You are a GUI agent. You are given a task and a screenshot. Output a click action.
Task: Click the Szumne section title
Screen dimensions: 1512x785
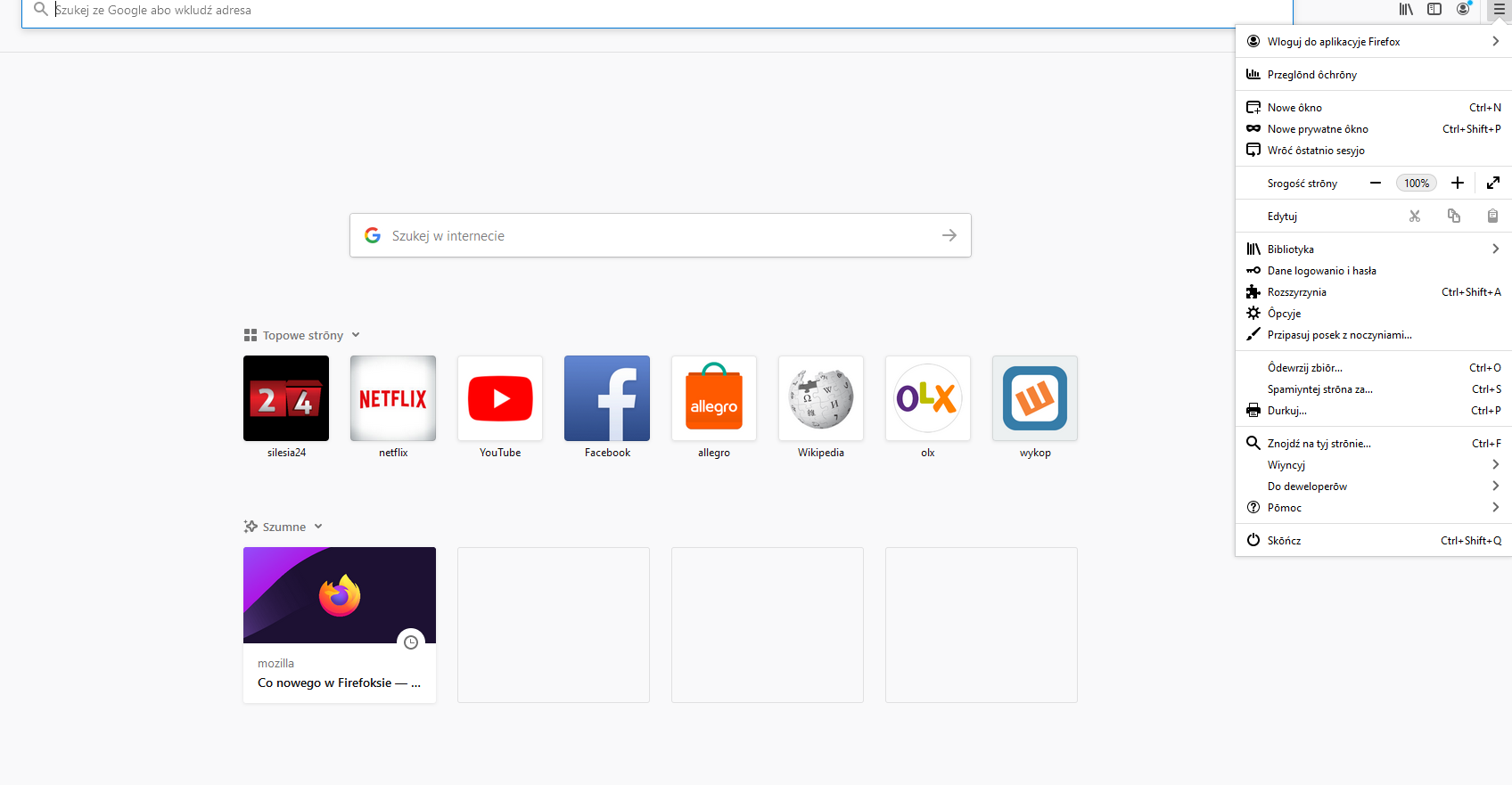(x=284, y=527)
